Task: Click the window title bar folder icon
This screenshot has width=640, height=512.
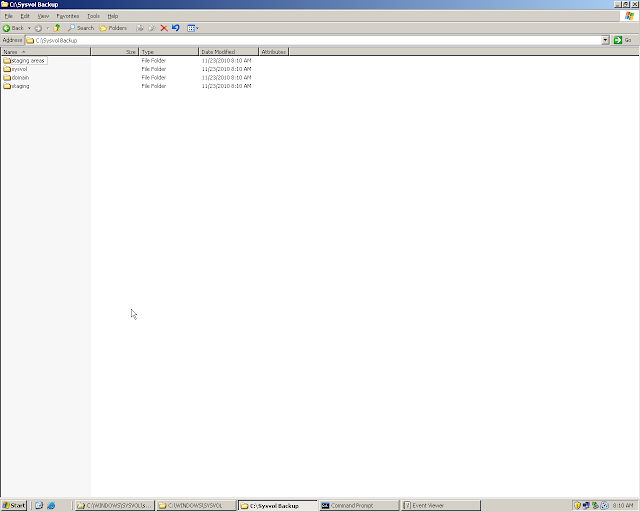Action: point(4,4)
